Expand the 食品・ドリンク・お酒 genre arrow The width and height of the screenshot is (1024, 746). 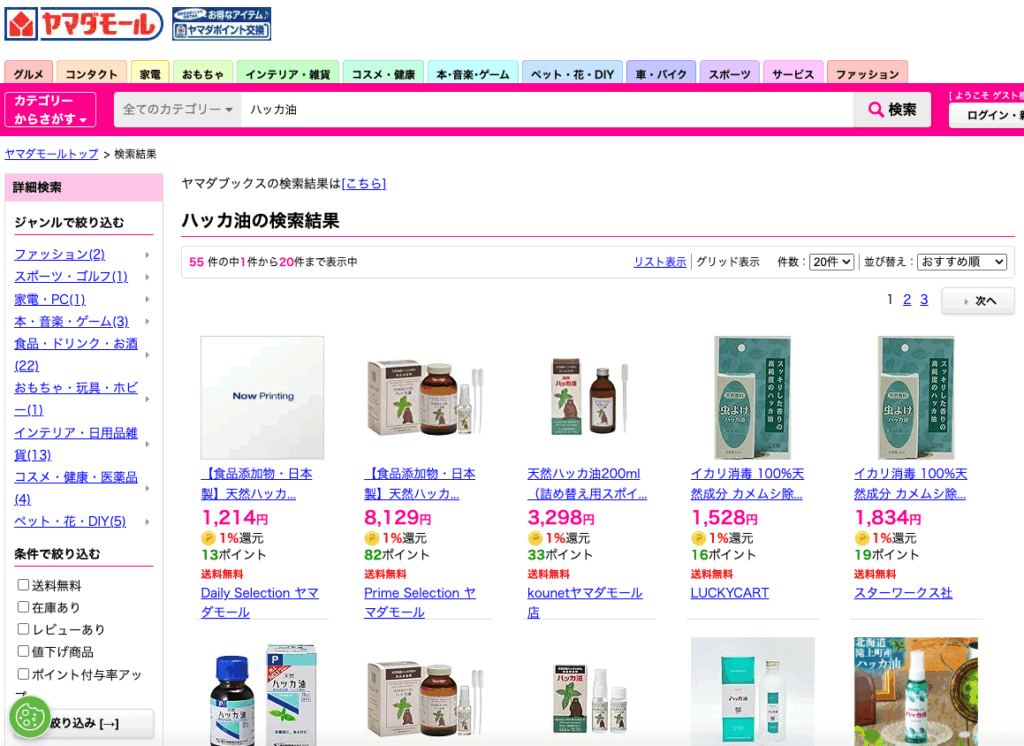point(148,355)
